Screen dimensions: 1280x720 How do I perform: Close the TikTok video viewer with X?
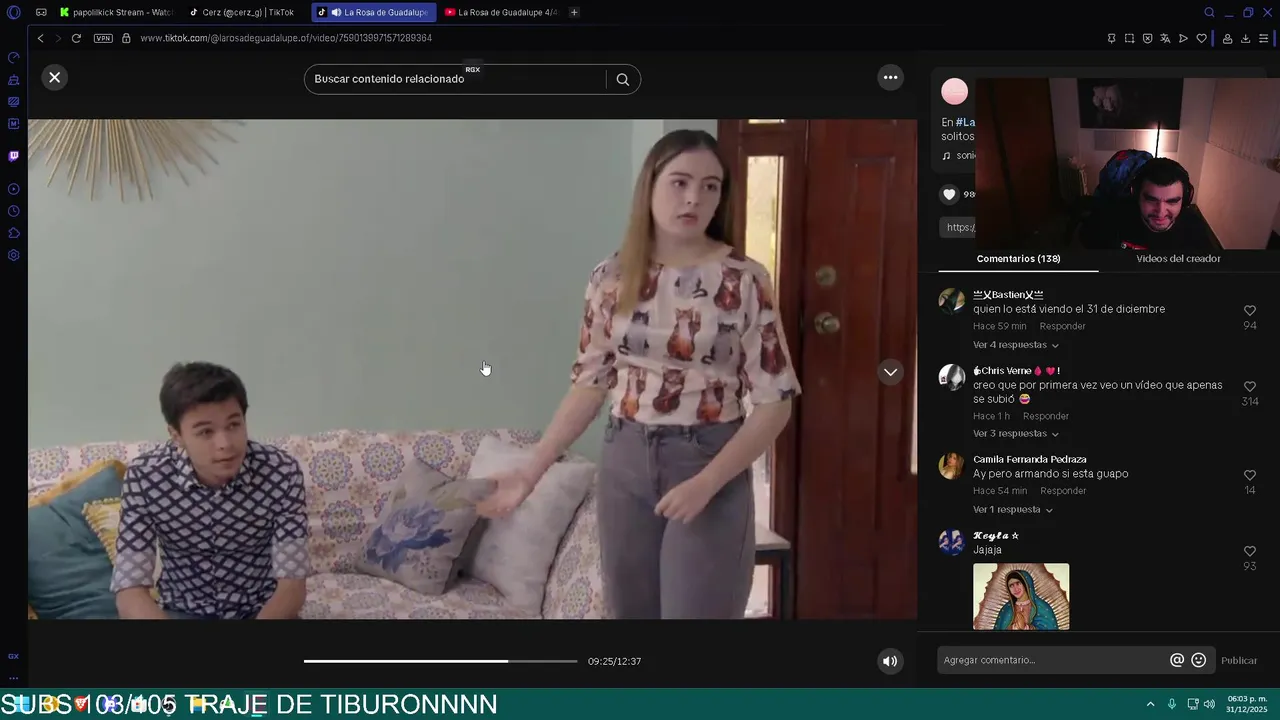55,77
